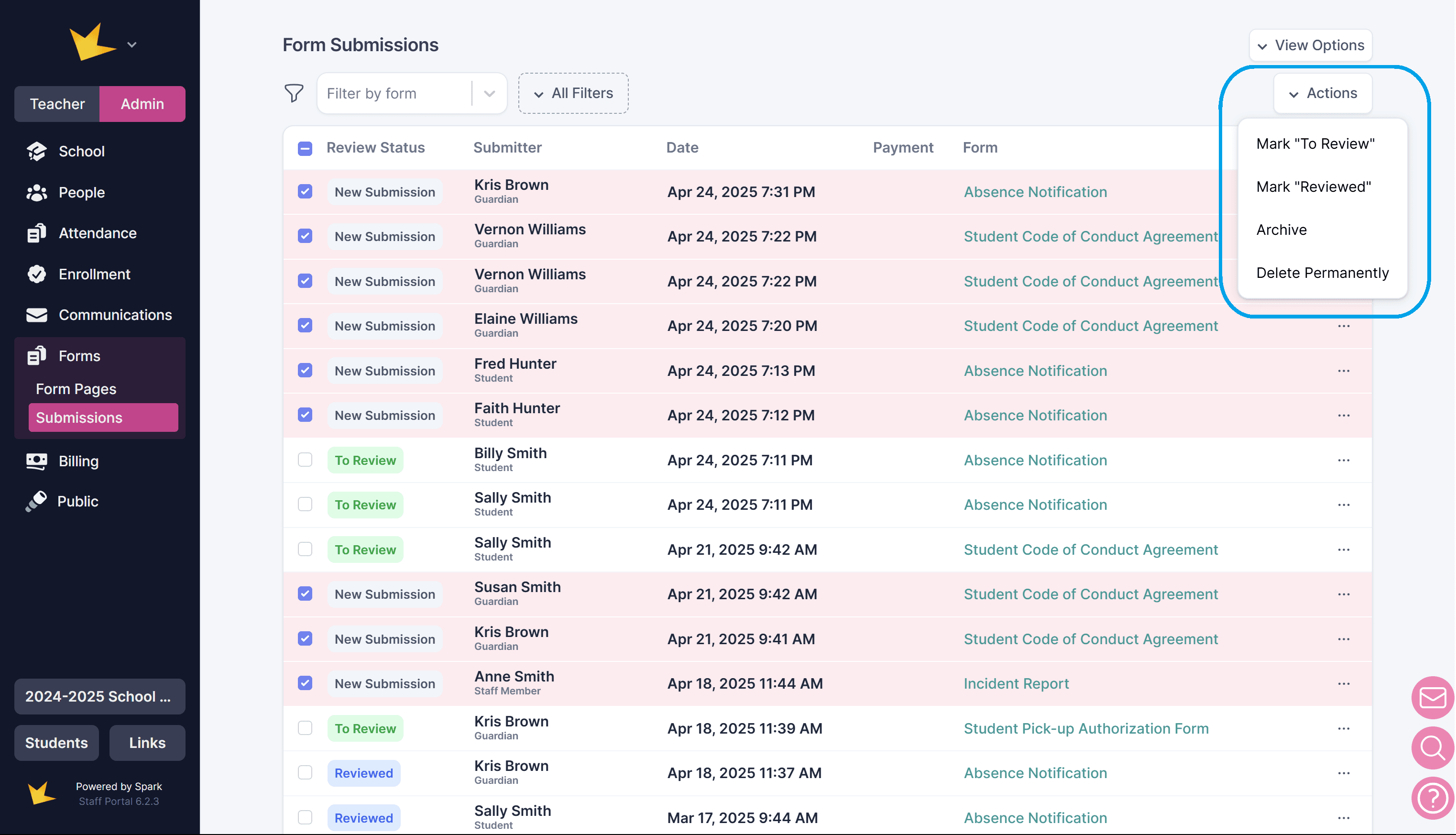Switch to the Teacher view button
Viewport: 1456px width, 835px height.
(x=57, y=104)
